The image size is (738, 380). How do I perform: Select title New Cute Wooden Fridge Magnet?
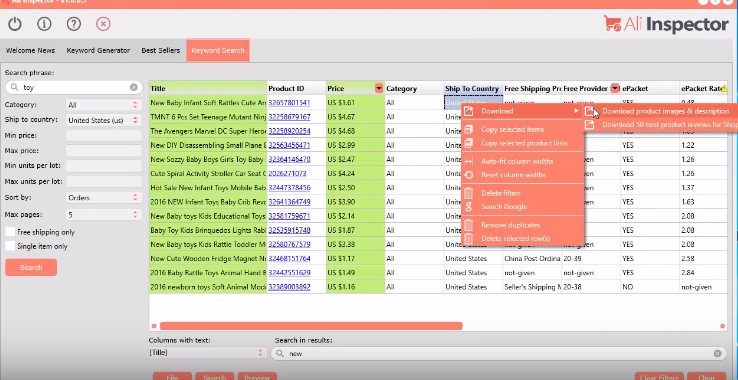pyautogui.click(x=208, y=259)
